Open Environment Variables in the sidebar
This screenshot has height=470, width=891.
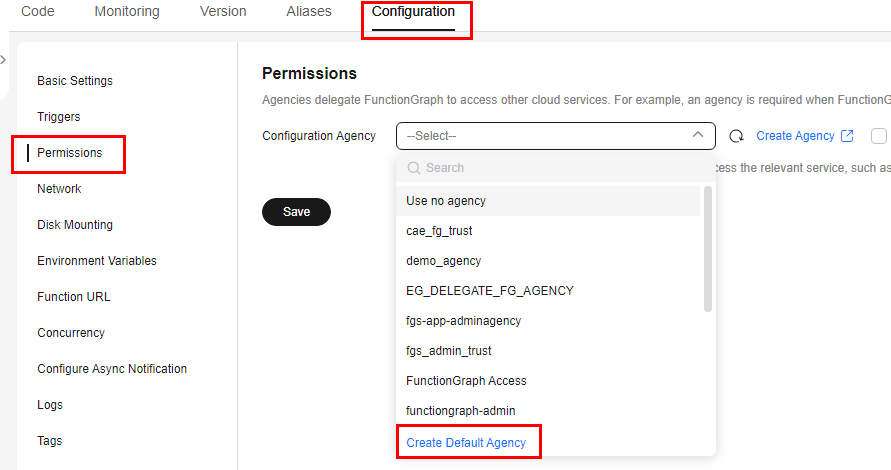click(x=97, y=261)
